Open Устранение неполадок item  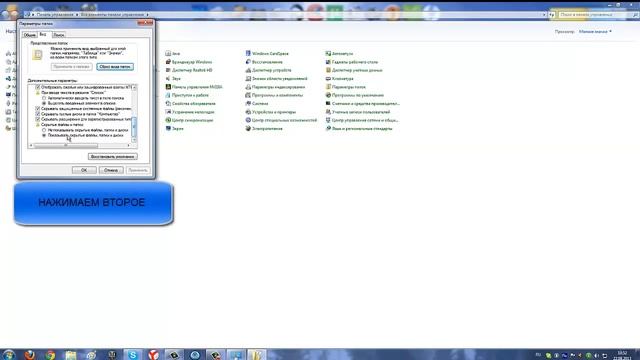click(x=190, y=112)
